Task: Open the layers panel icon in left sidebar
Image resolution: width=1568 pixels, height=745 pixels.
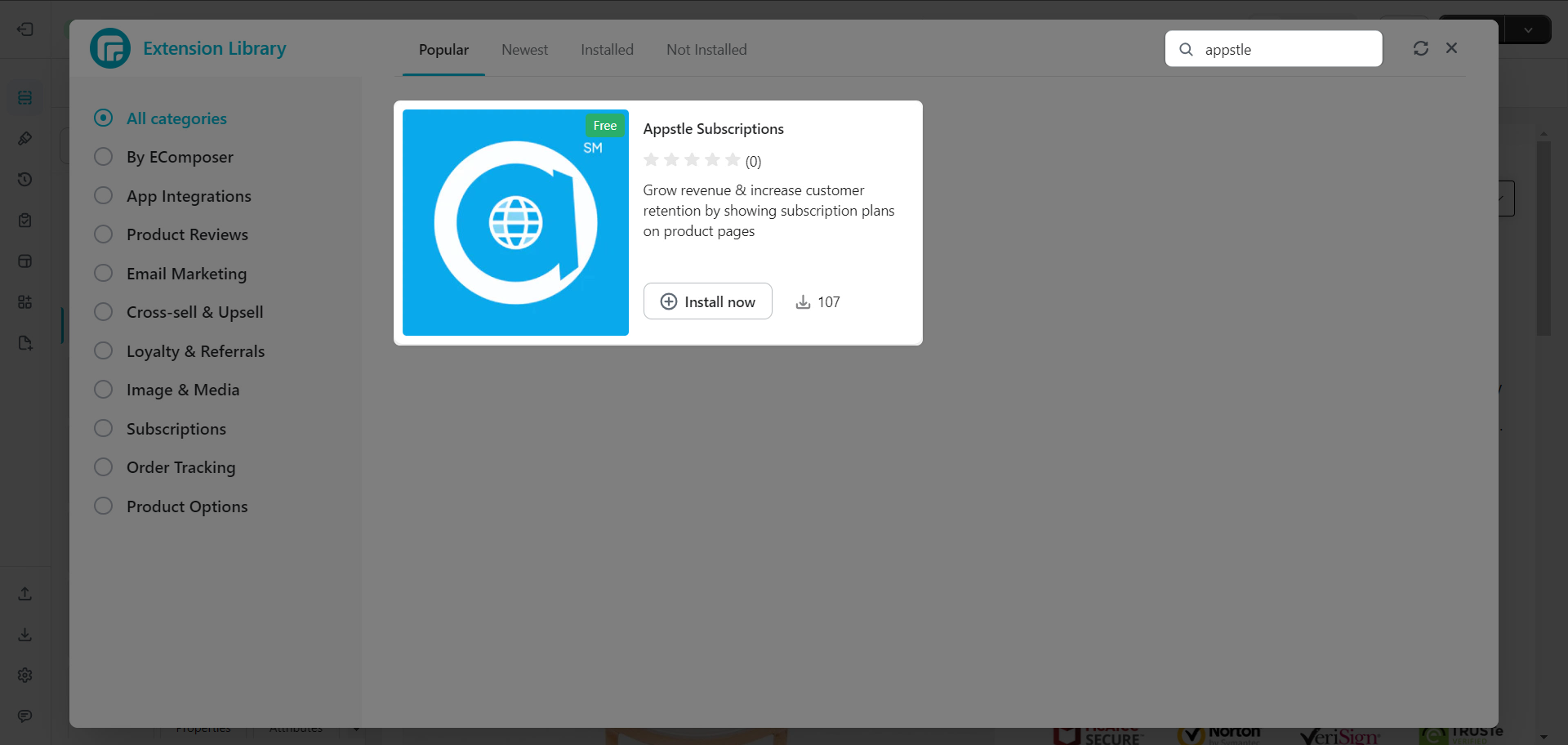Action: point(25,98)
